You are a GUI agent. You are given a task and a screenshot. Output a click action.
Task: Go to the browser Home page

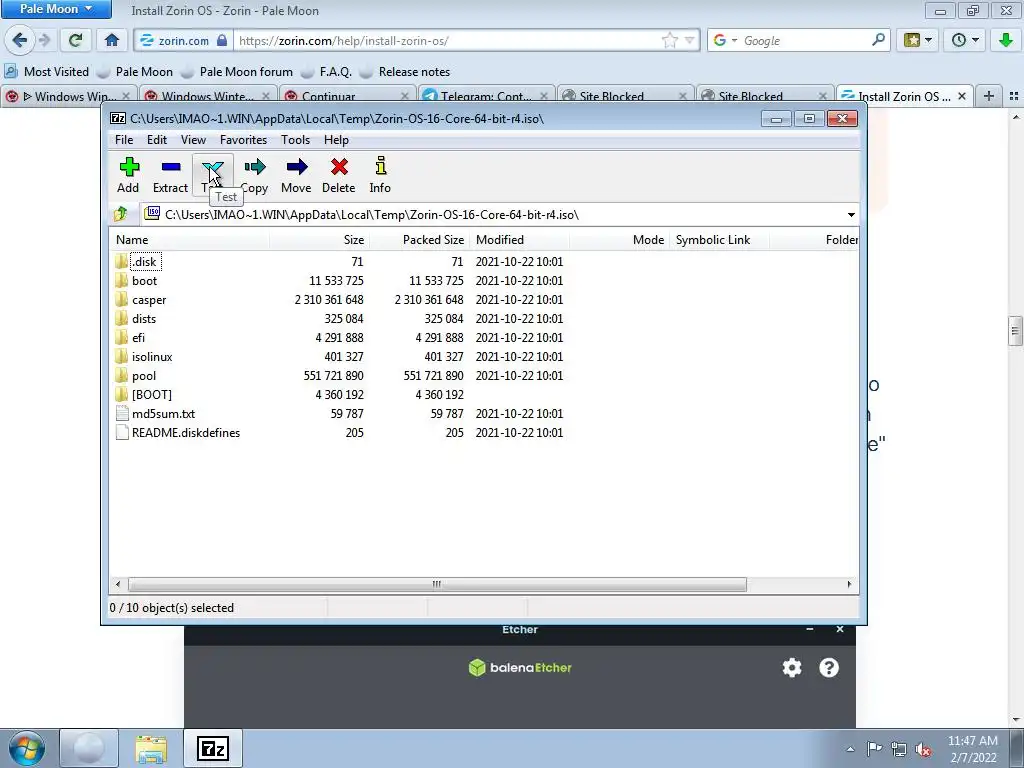(x=112, y=40)
